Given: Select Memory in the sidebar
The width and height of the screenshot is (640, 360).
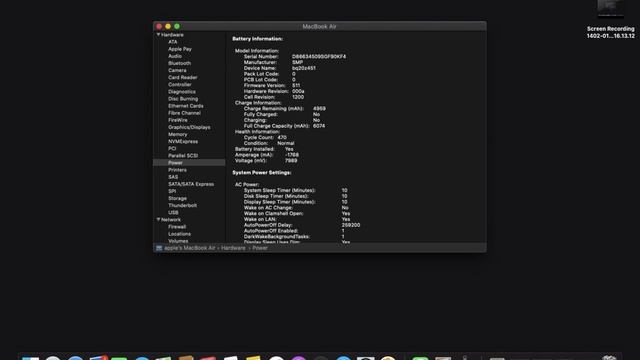Looking at the screenshot, I should 178,134.
